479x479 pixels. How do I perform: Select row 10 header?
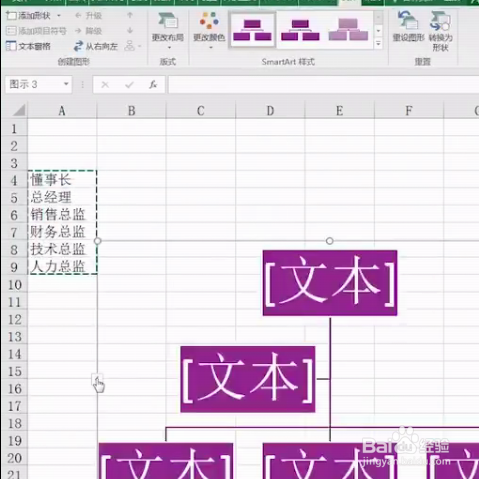coord(14,285)
